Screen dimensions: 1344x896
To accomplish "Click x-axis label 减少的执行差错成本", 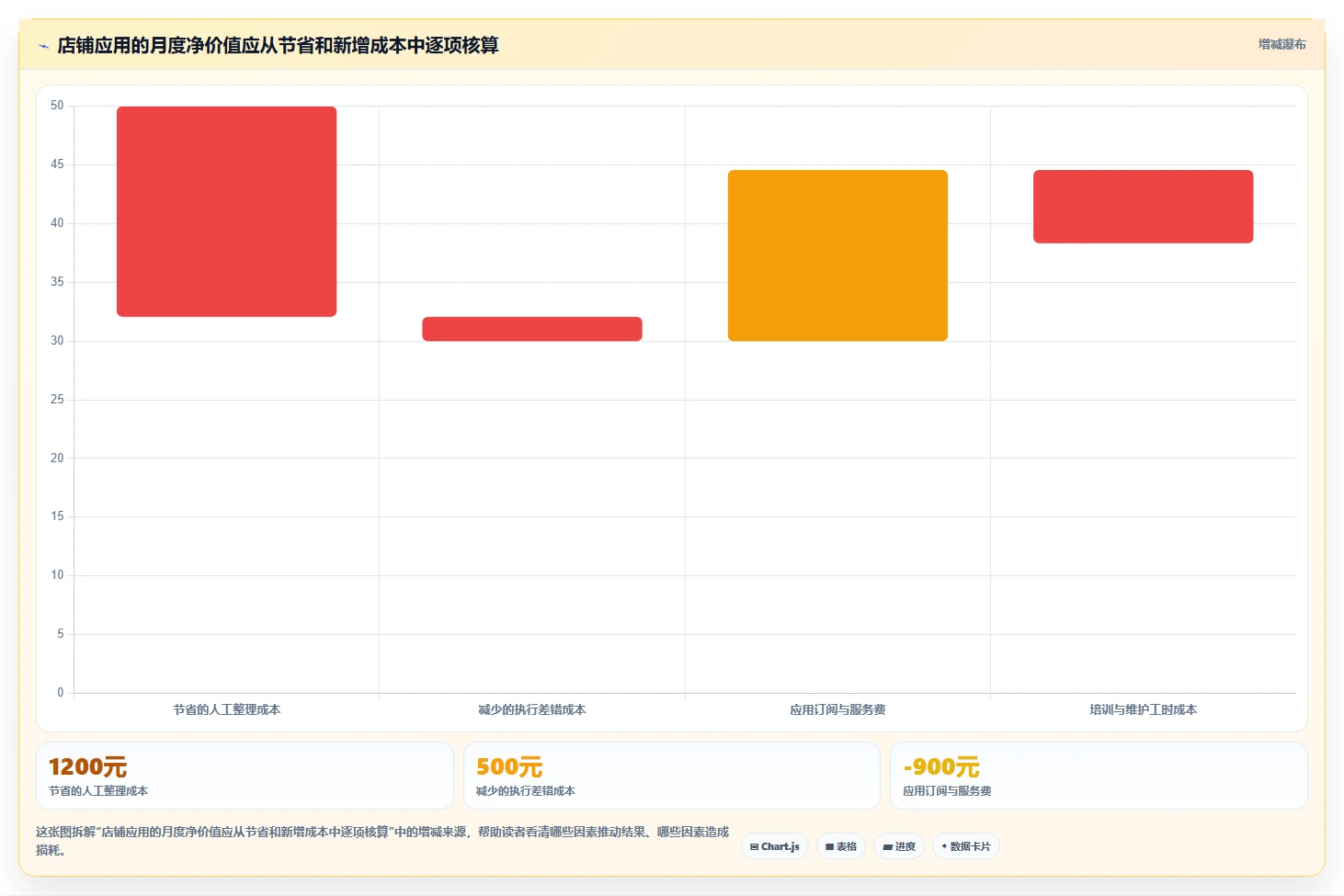I will [x=532, y=709].
